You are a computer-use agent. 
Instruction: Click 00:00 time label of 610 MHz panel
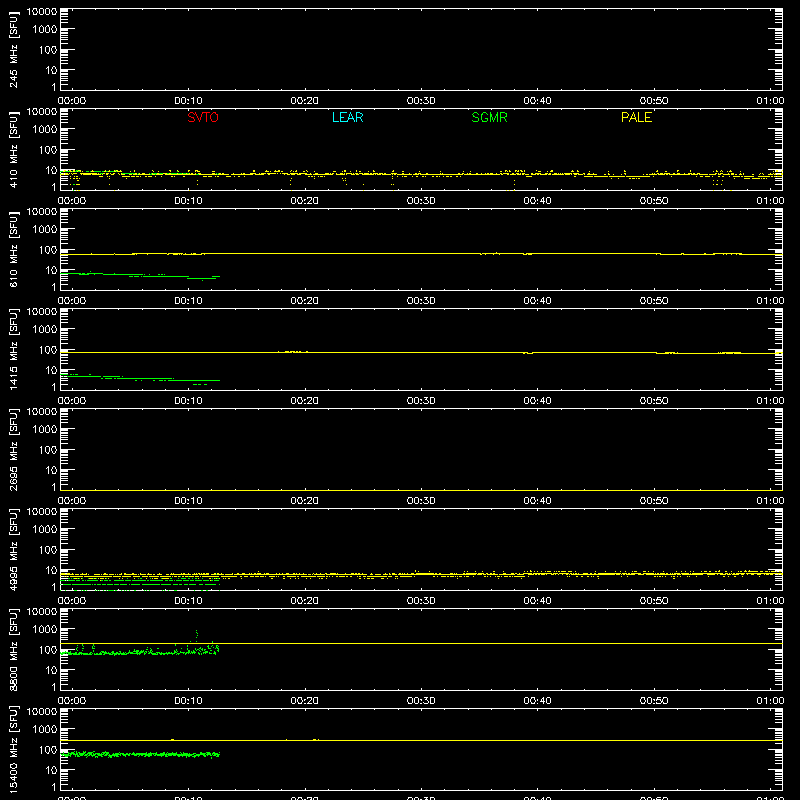72,301
